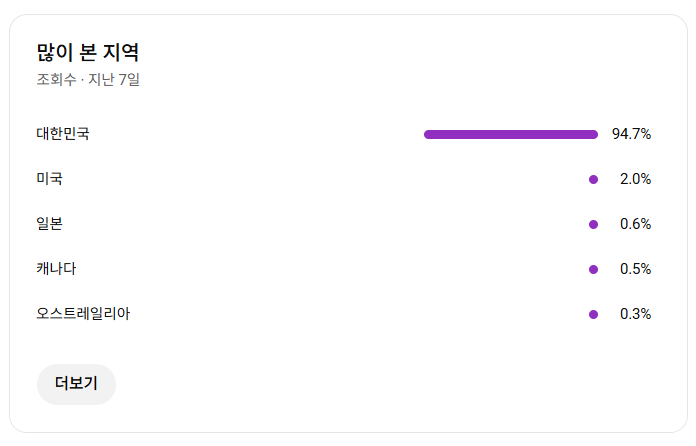Select the 대한민국 region label
The image size is (696, 446).
[63, 134]
